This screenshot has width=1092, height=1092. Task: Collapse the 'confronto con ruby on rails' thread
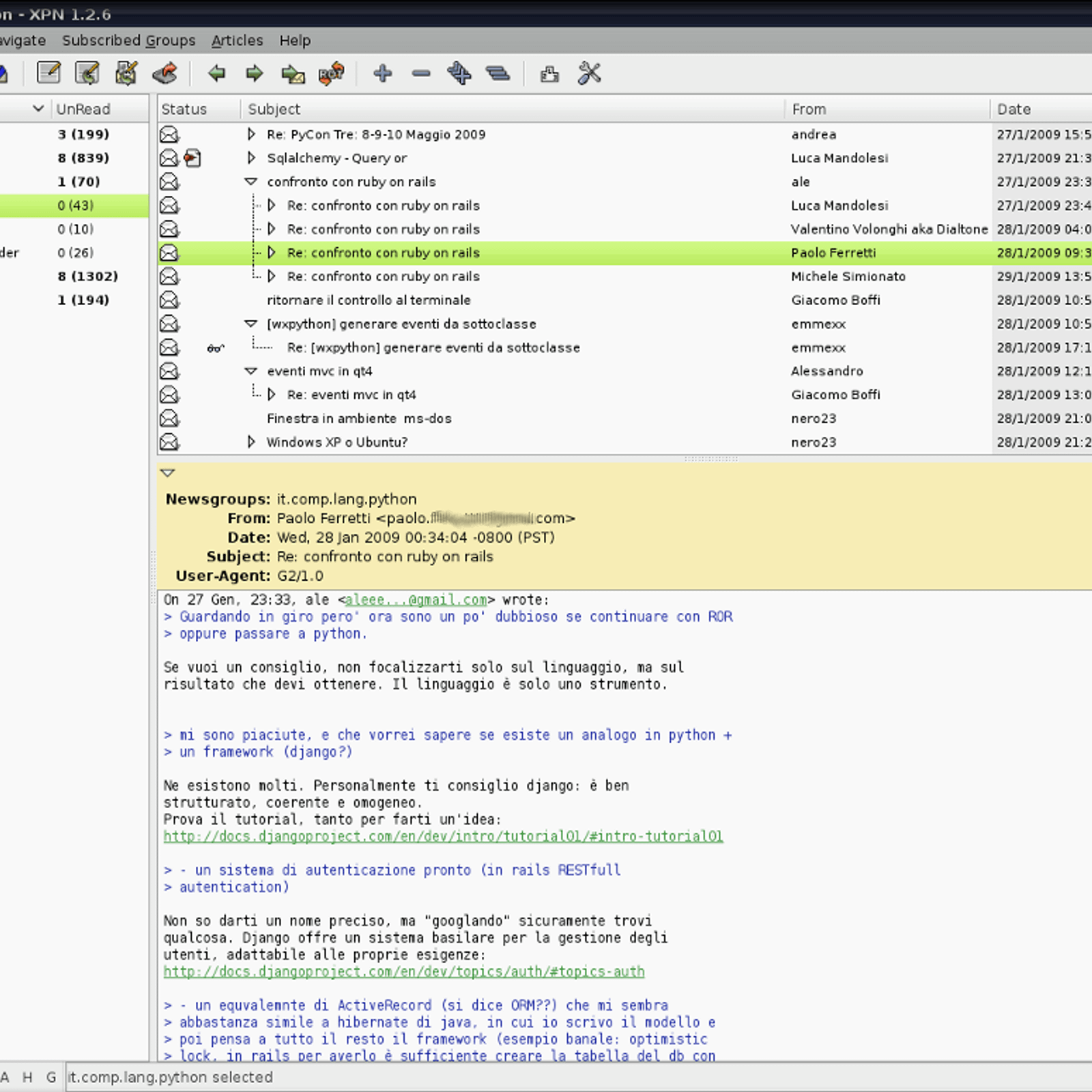coord(251,182)
